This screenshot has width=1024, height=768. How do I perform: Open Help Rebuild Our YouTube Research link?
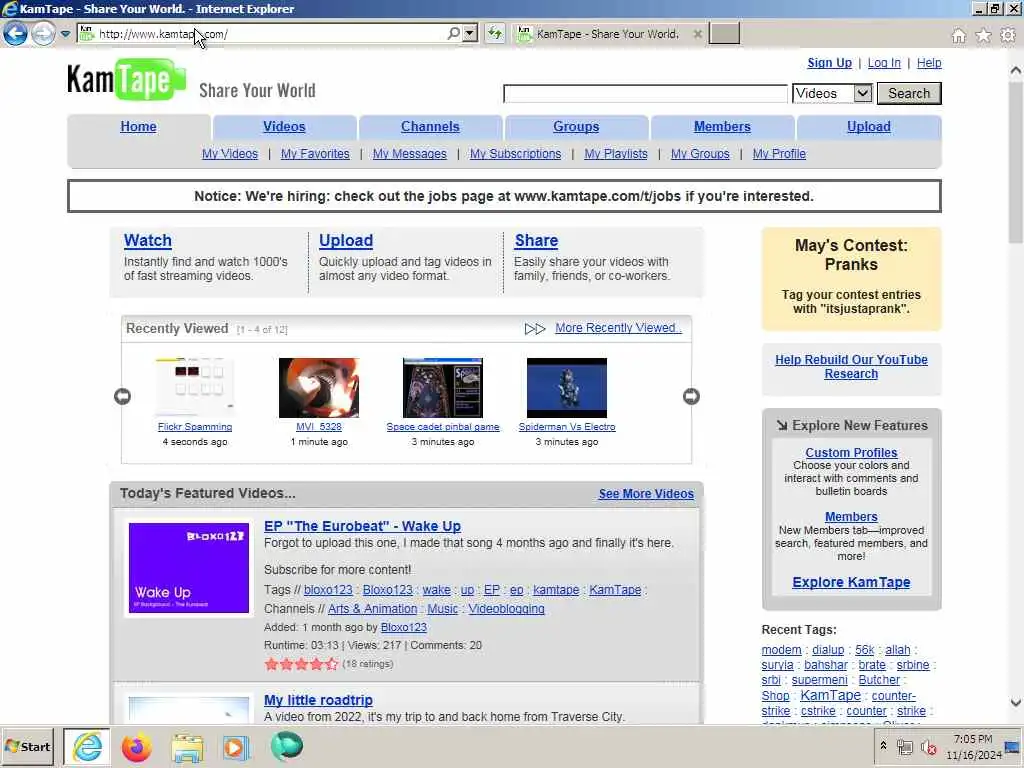pyautogui.click(x=851, y=366)
